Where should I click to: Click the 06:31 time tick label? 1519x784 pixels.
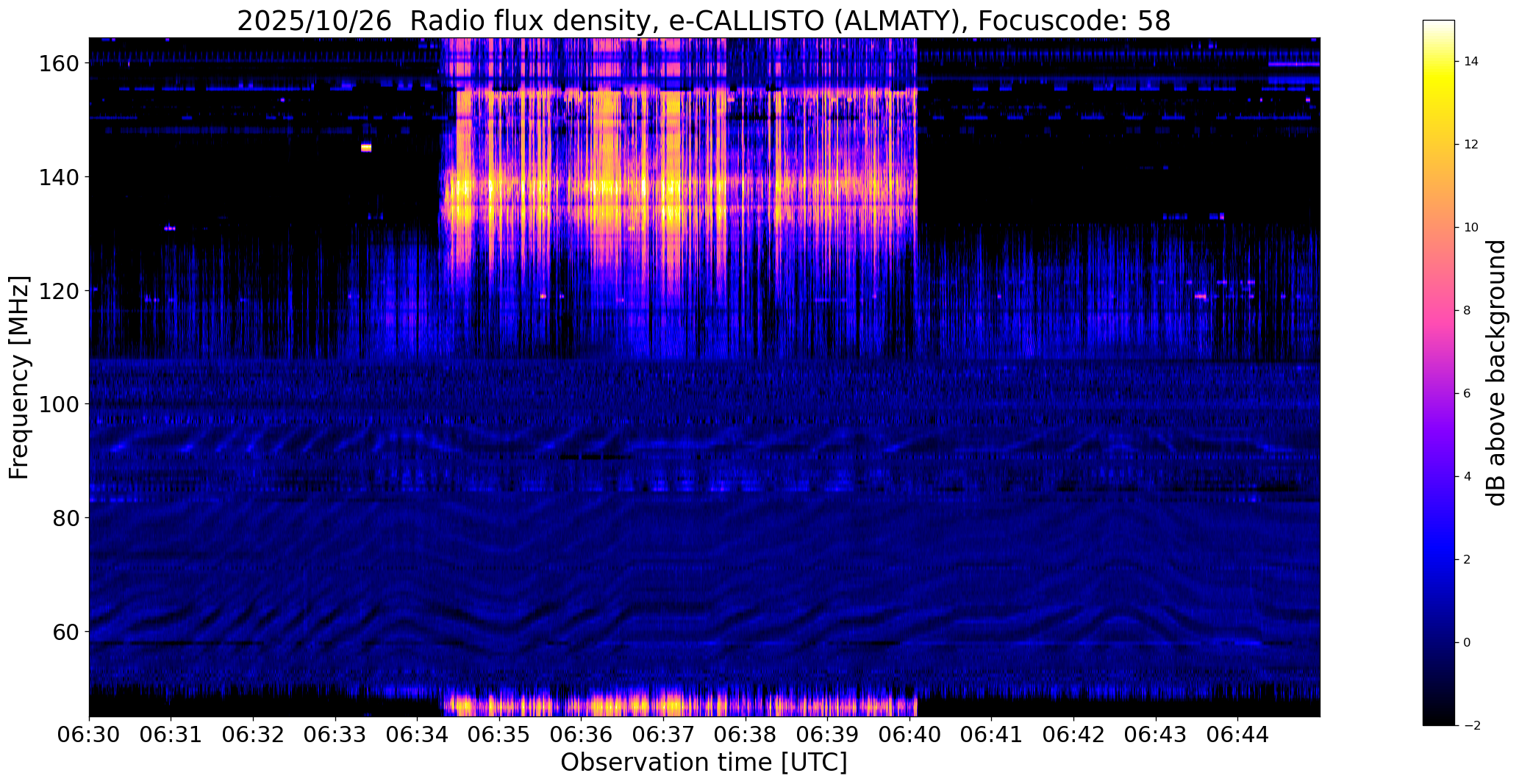point(171,733)
